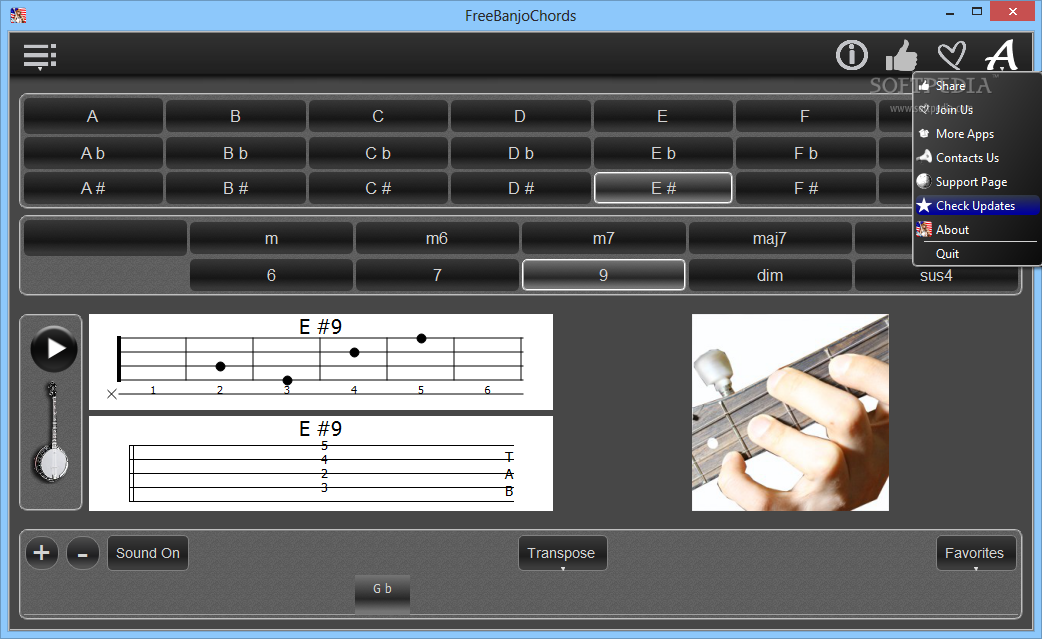Select root note C
1042x639 pixels.
pyautogui.click(x=378, y=116)
